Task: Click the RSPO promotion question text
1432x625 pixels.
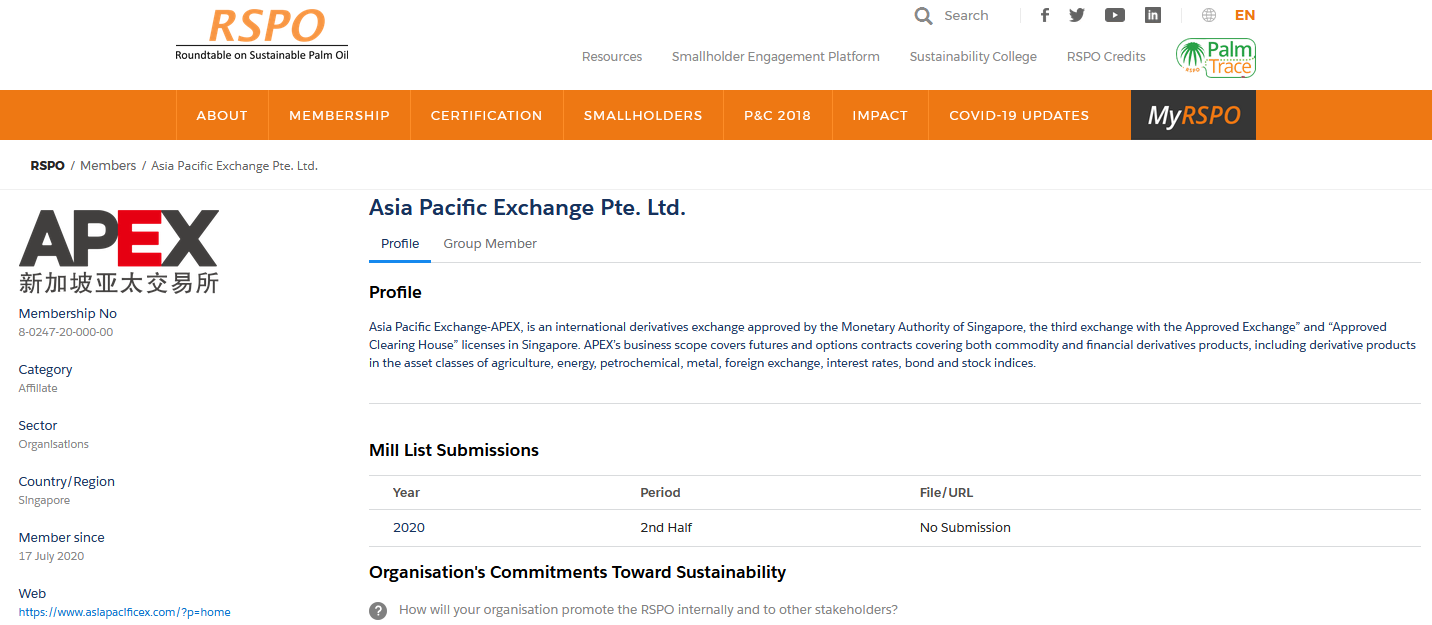Action: pyautogui.click(x=648, y=609)
